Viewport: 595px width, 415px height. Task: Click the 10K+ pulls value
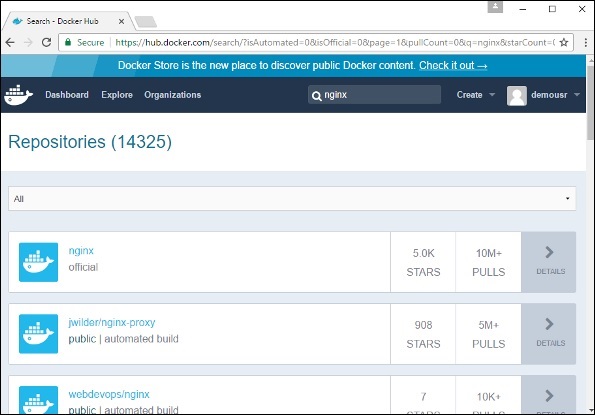click(x=489, y=397)
